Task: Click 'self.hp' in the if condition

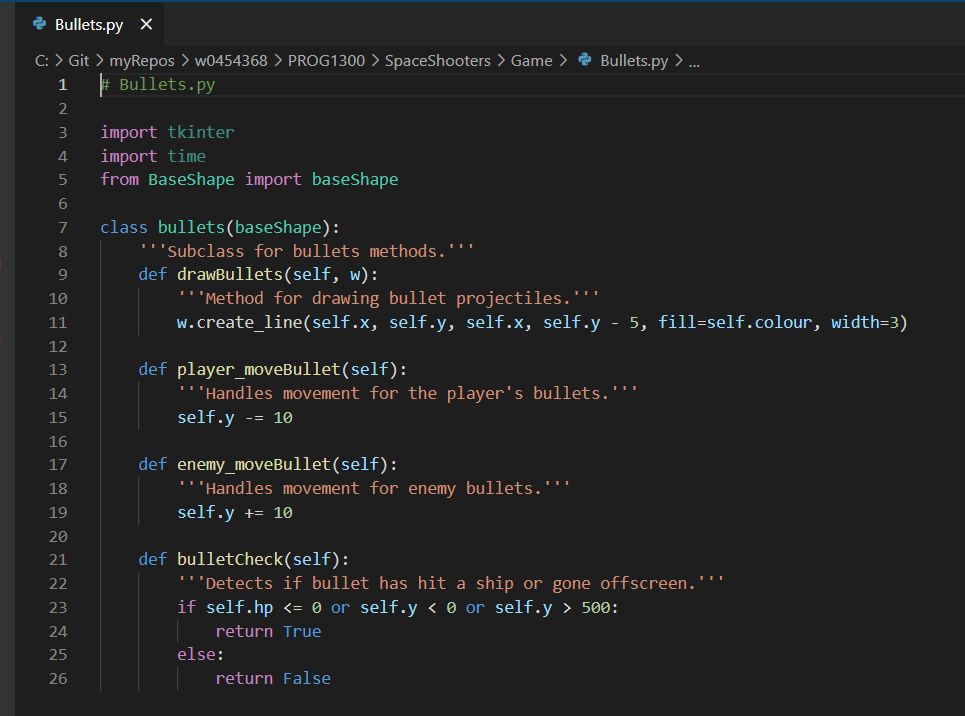Action: point(239,608)
